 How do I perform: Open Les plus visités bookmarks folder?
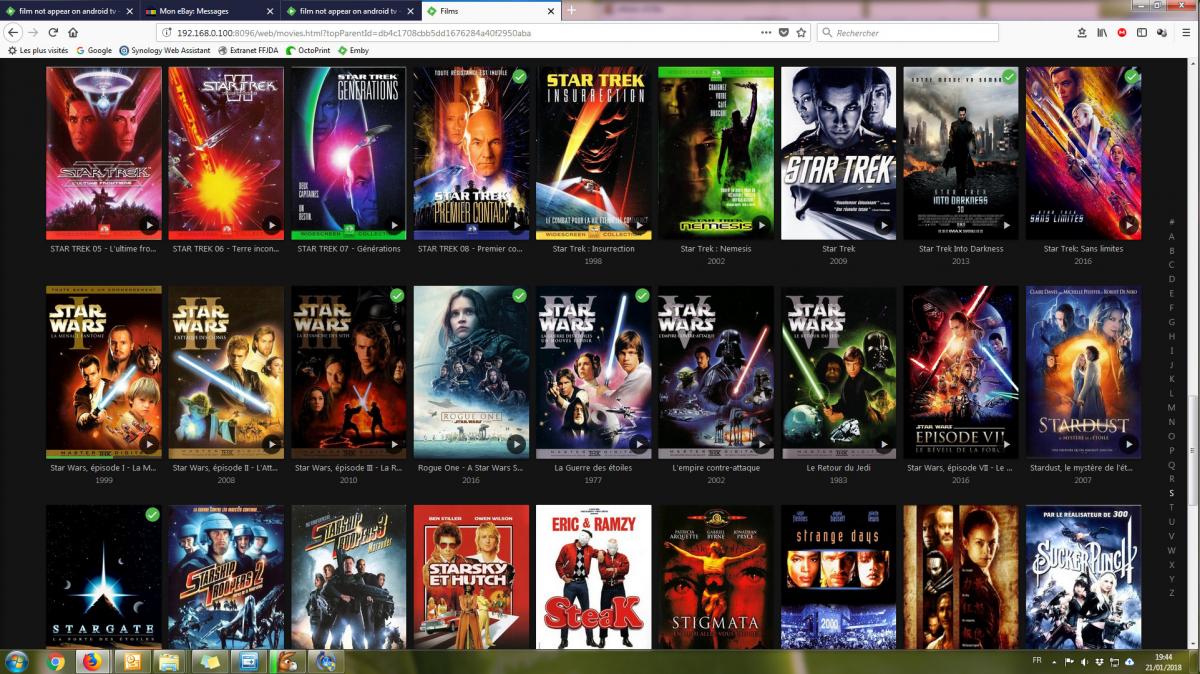(38, 50)
